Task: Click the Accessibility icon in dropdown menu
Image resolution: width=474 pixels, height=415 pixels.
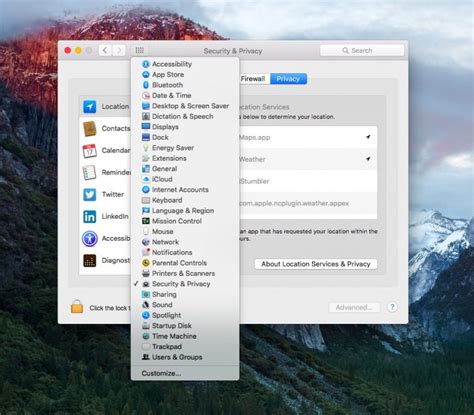Action: coord(146,64)
